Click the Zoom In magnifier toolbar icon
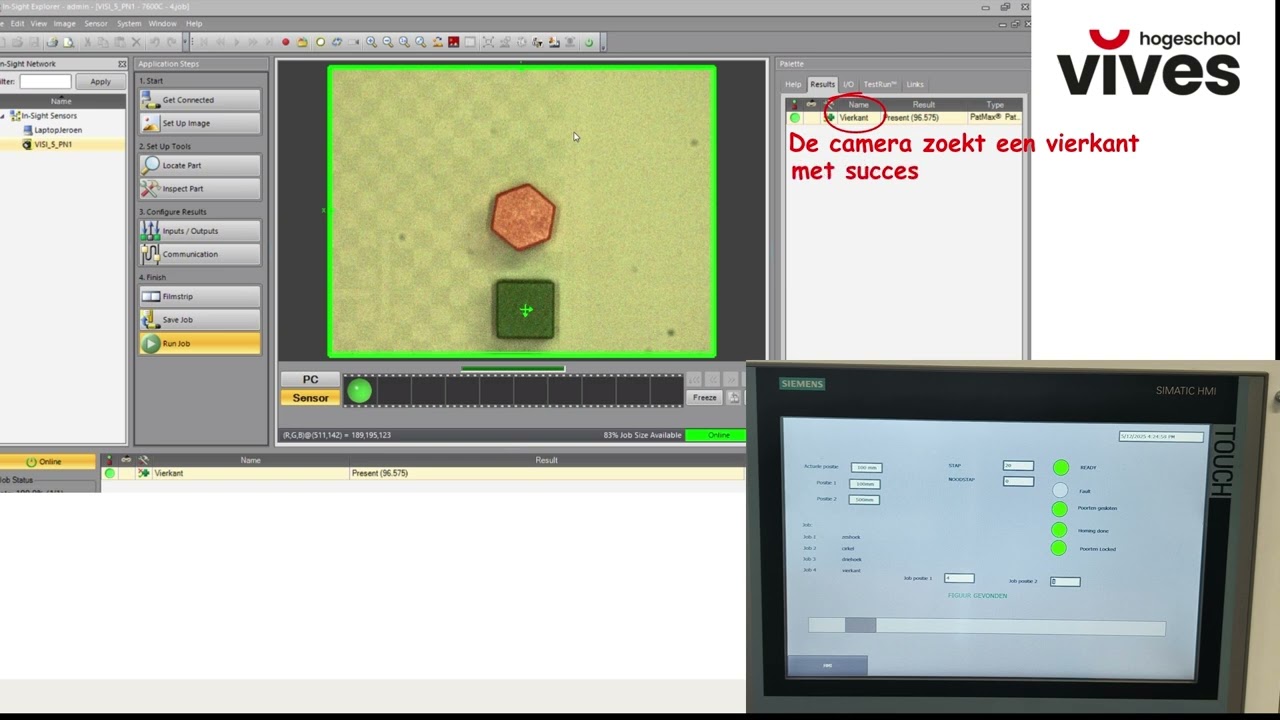Image resolution: width=1280 pixels, height=720 pixels. [371, 42]
